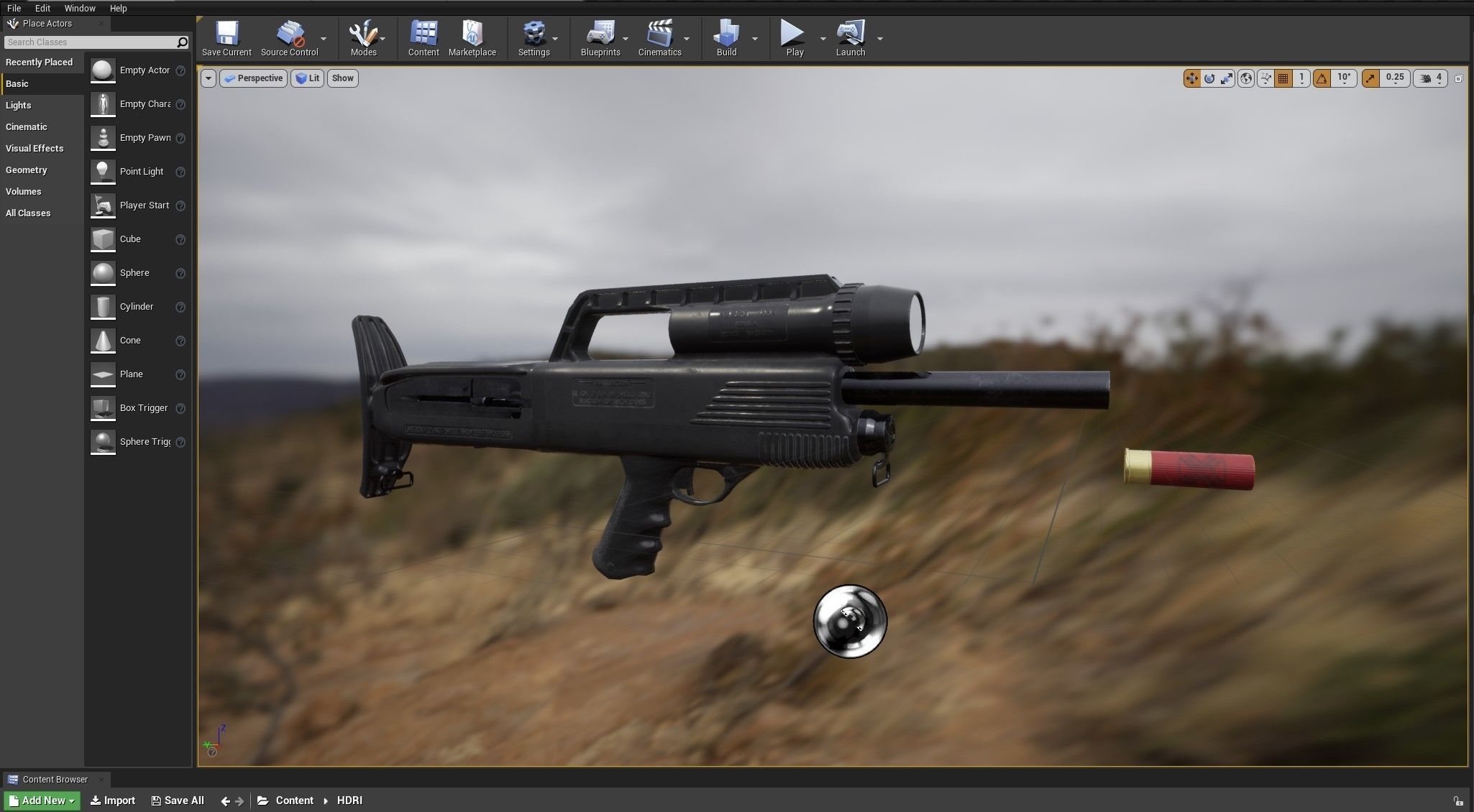
Task: Click the Launch toolbar icon
Action: click(x=850, y=38)
